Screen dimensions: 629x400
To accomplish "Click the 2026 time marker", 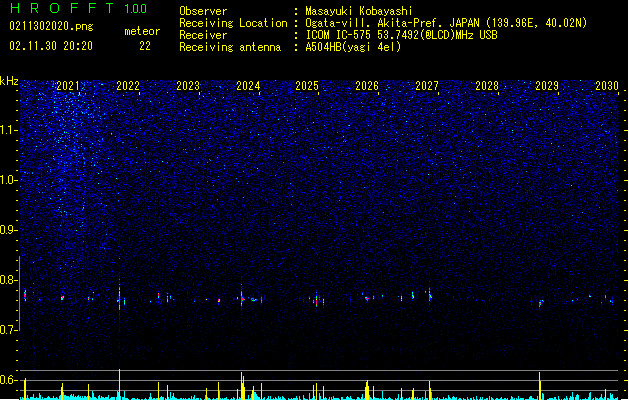I will pos(367,86).
